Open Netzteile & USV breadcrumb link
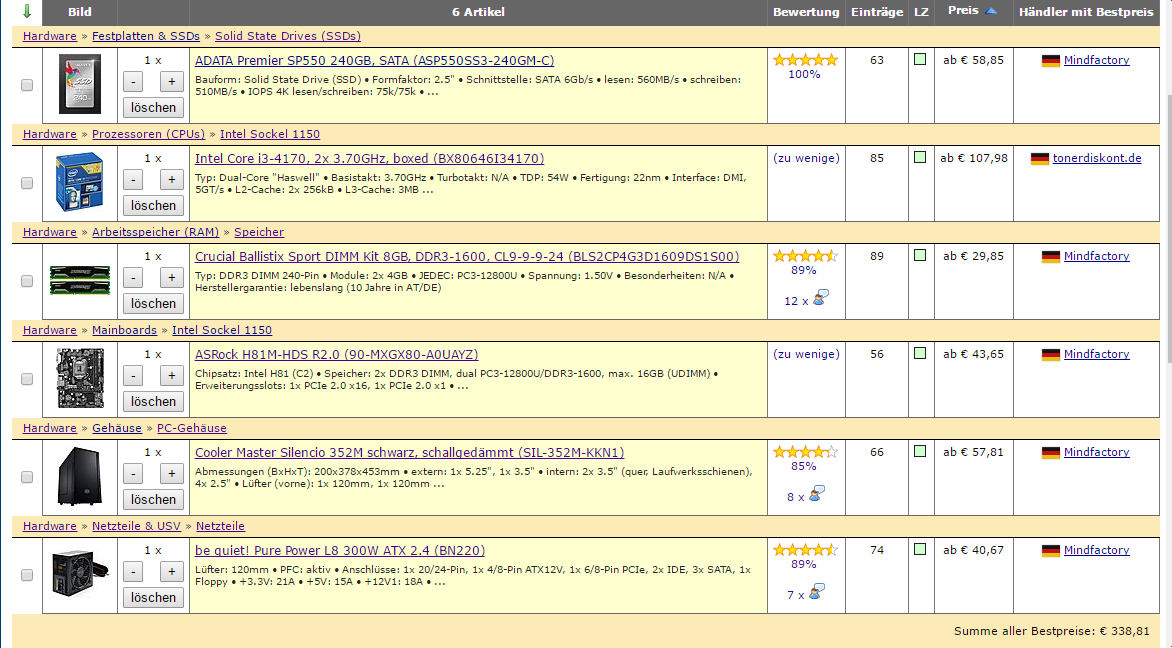The width and height of the screenshot is (1172, 648). click(136, 525)
